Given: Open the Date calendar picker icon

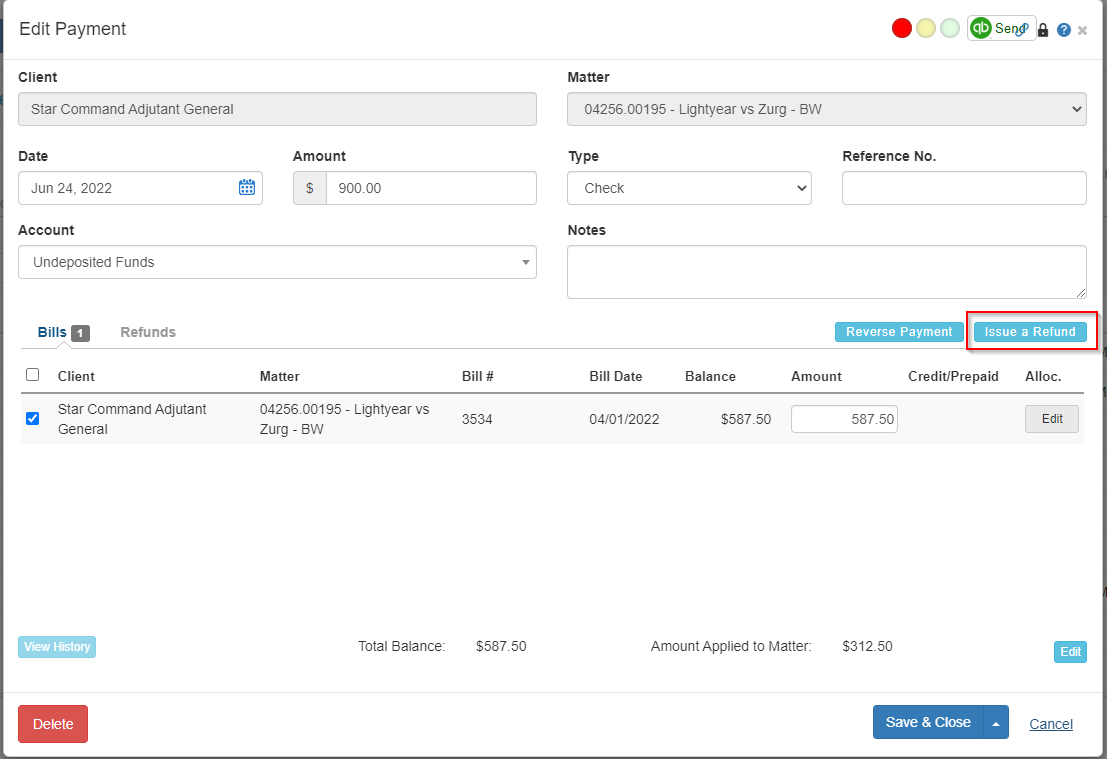Looking at the screenshot, I should click(x=246, y=187).
